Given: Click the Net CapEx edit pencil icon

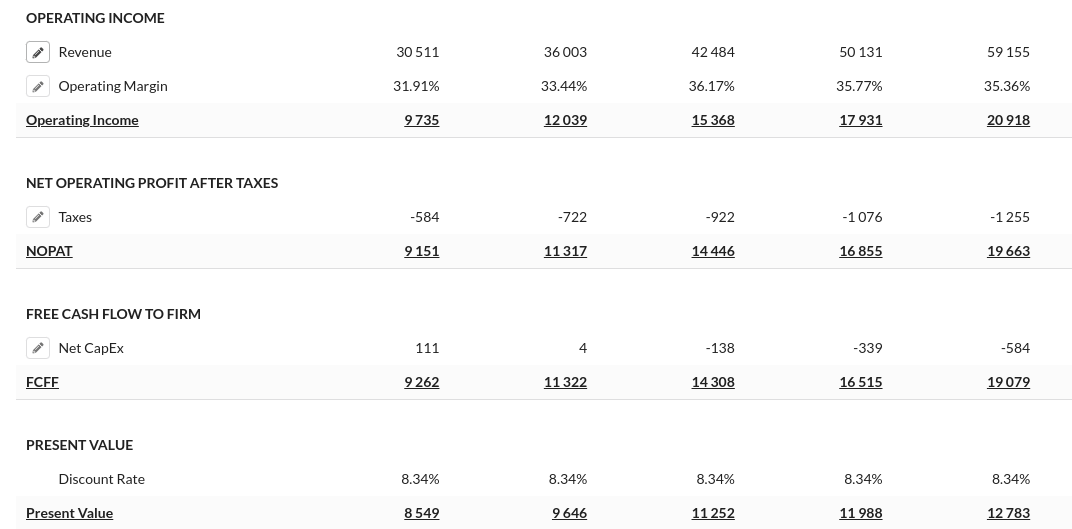Looking at the screenshot, I should coord(38,348).
